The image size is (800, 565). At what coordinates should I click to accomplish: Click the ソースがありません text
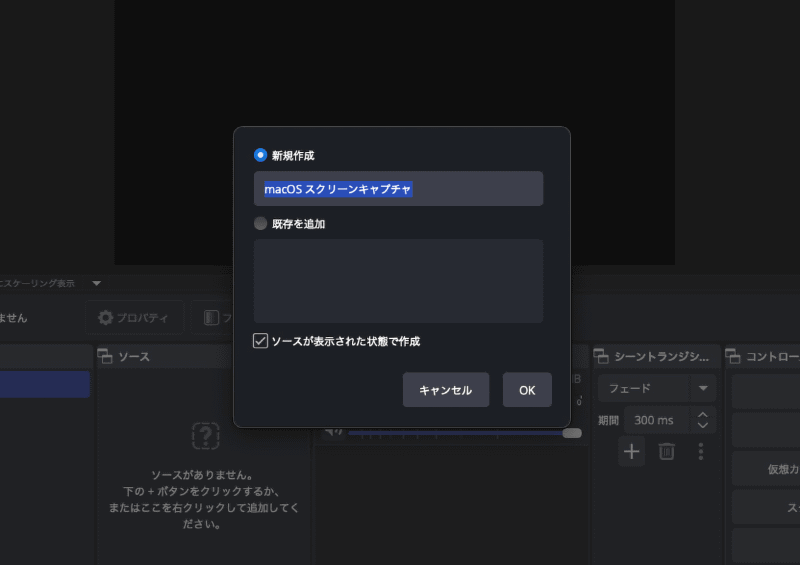[202, 475]
